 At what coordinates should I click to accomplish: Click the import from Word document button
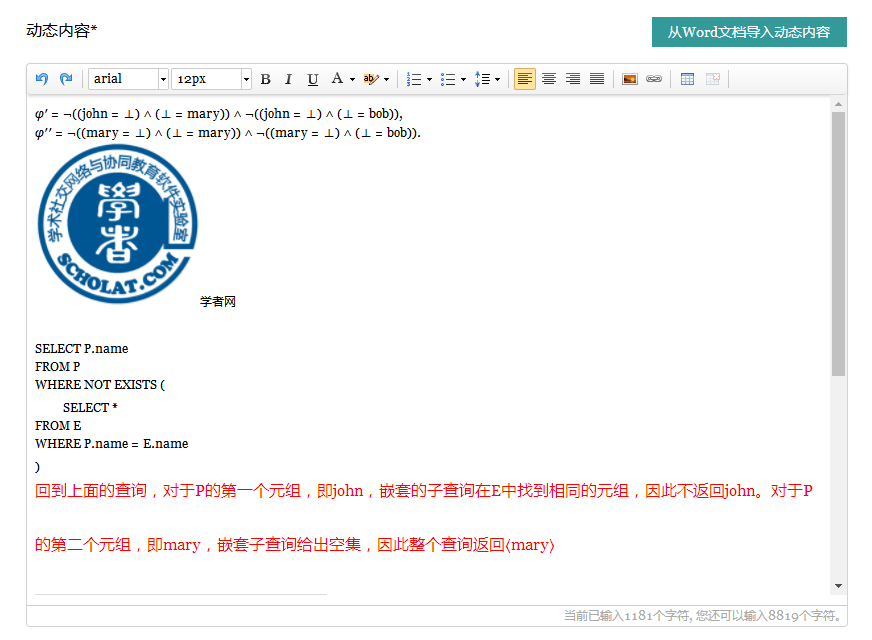[749, 32]
